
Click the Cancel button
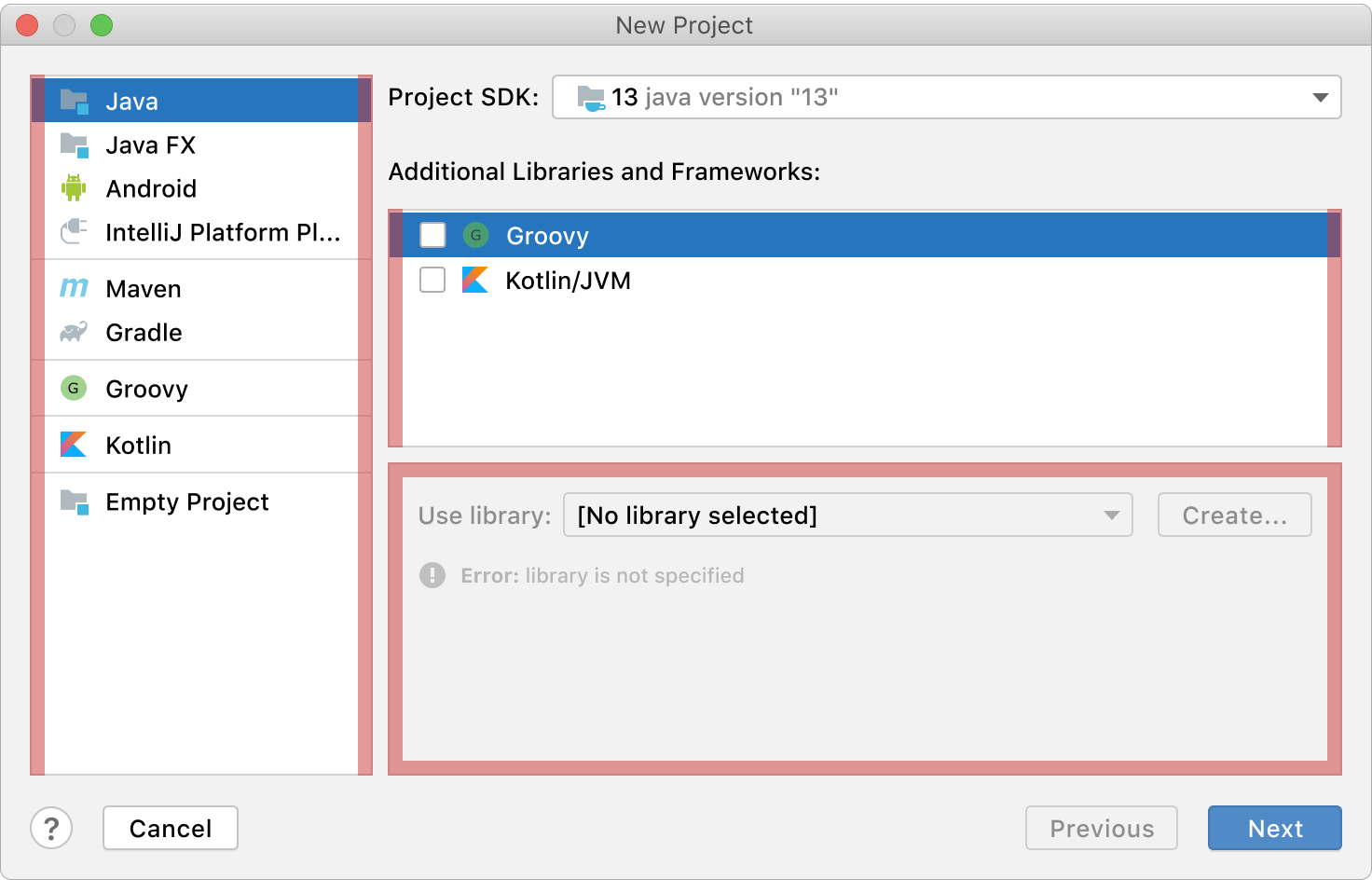(171, 828)
